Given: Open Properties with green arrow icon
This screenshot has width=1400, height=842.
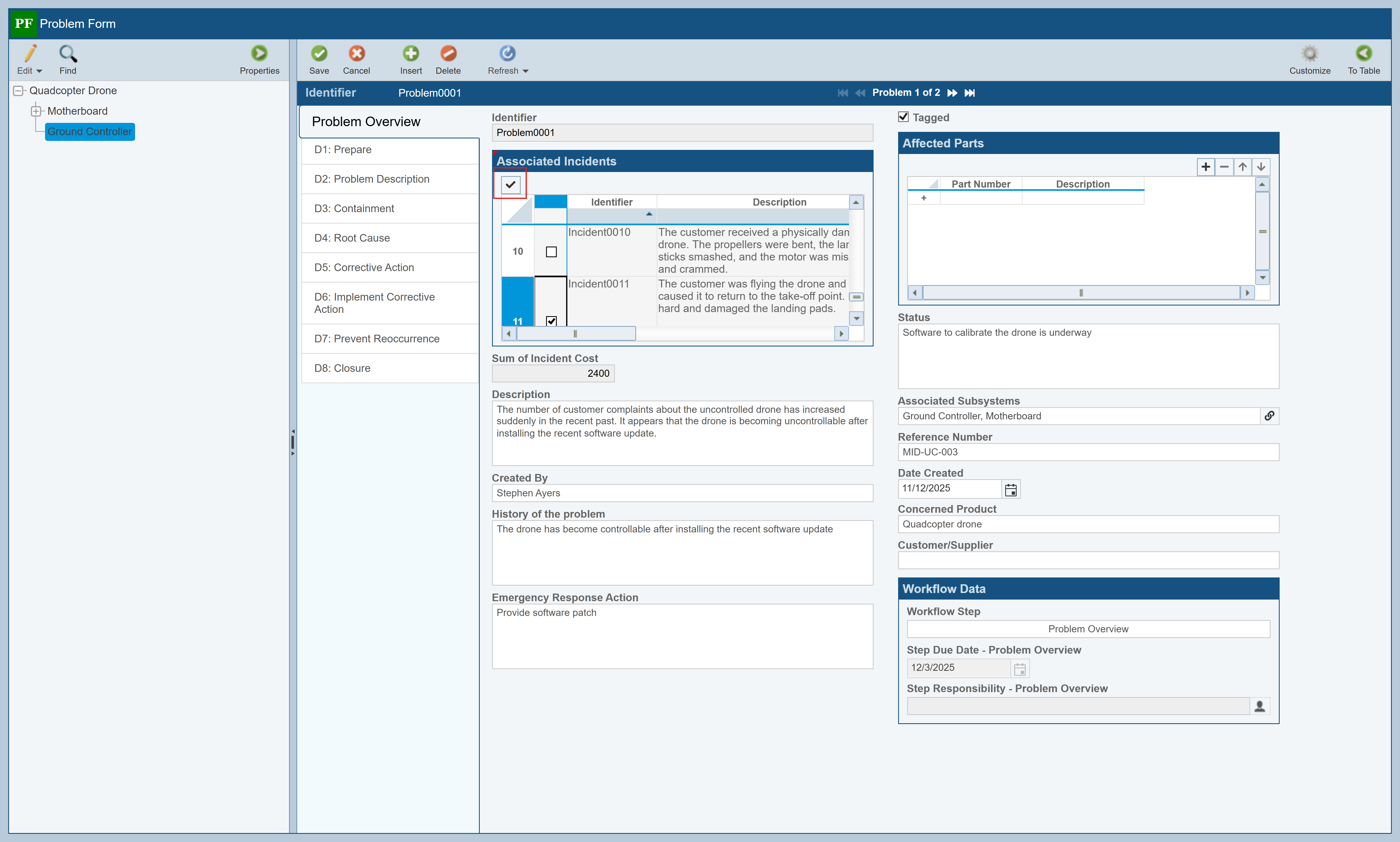Looking at the screenshot, I should tap(259, 54).
